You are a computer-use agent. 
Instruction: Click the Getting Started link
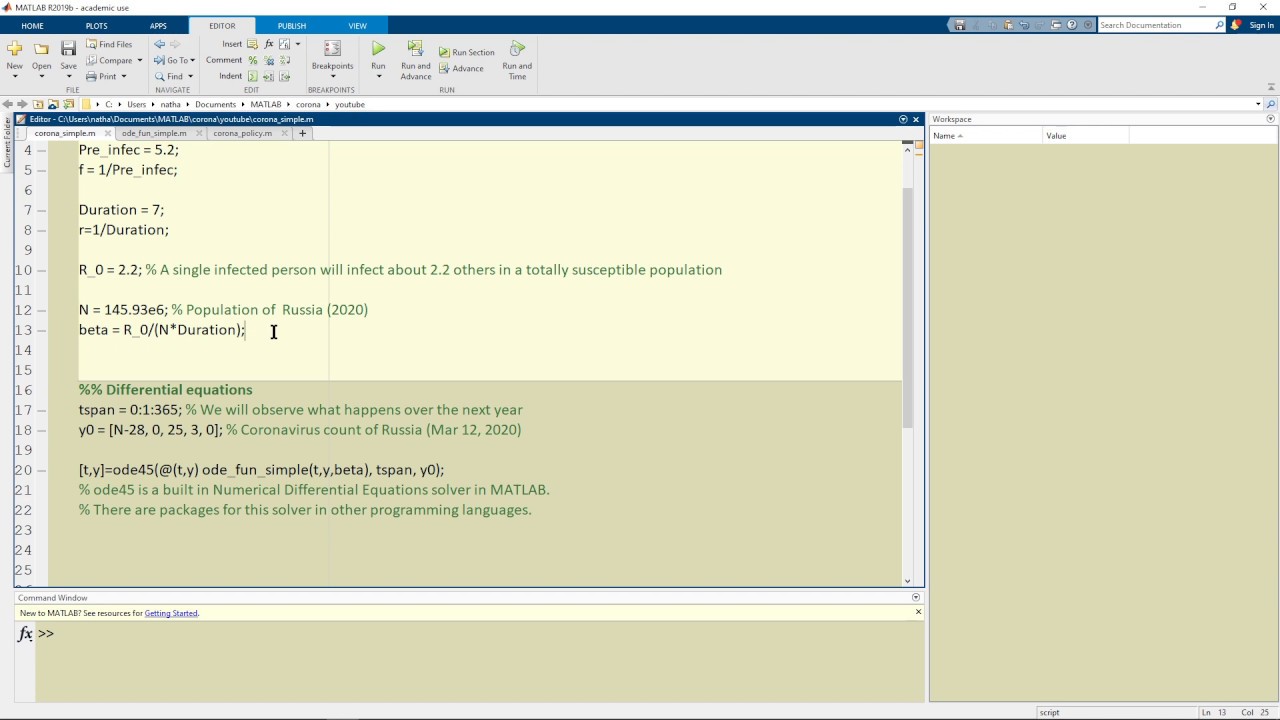171,613
